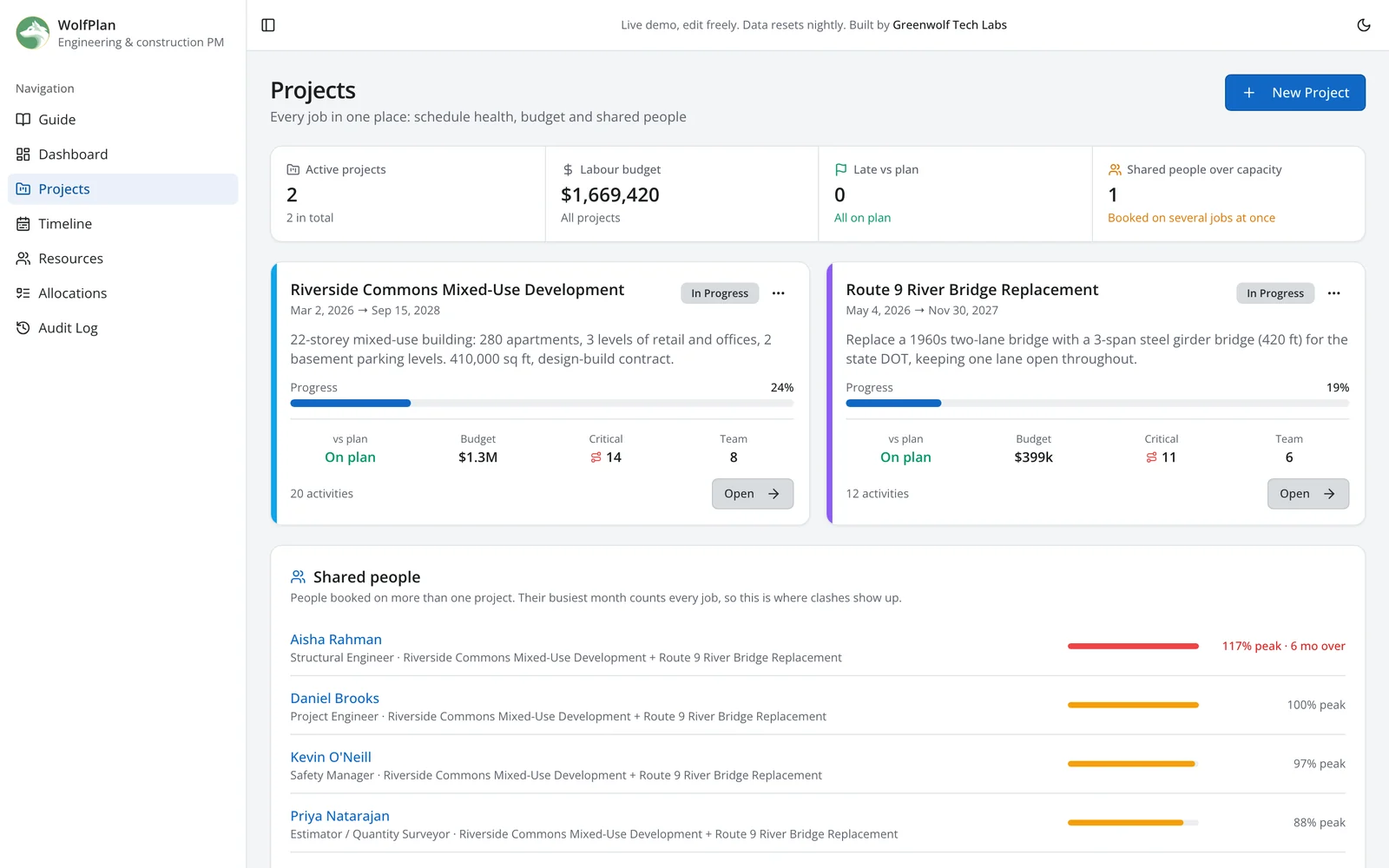The height and width of the screenshot is (868, 1389).
Task: Toggle the sidebar panel icon
Action: click(x=268, y=25)
